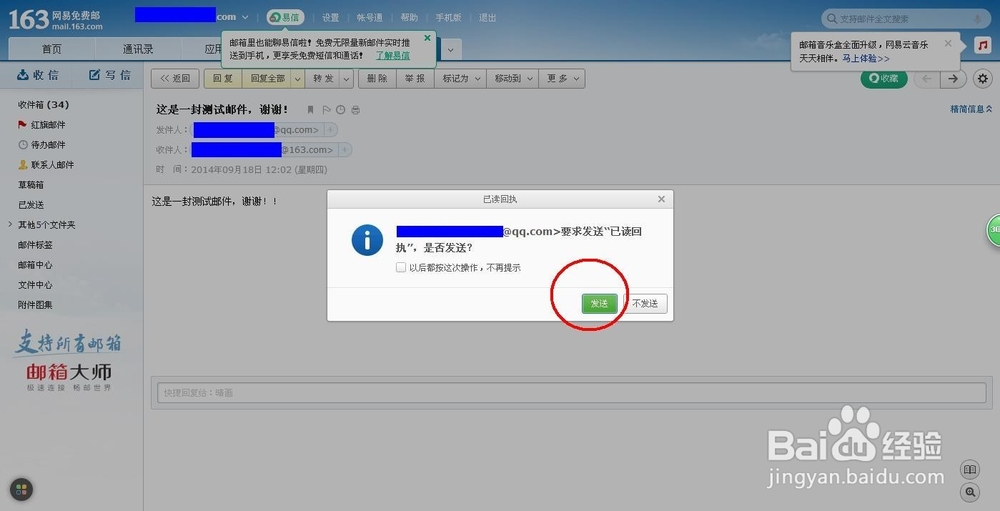Click the 写信 compose button
The height and width of the screenshot is (511, 1000).
pos(110,75)
